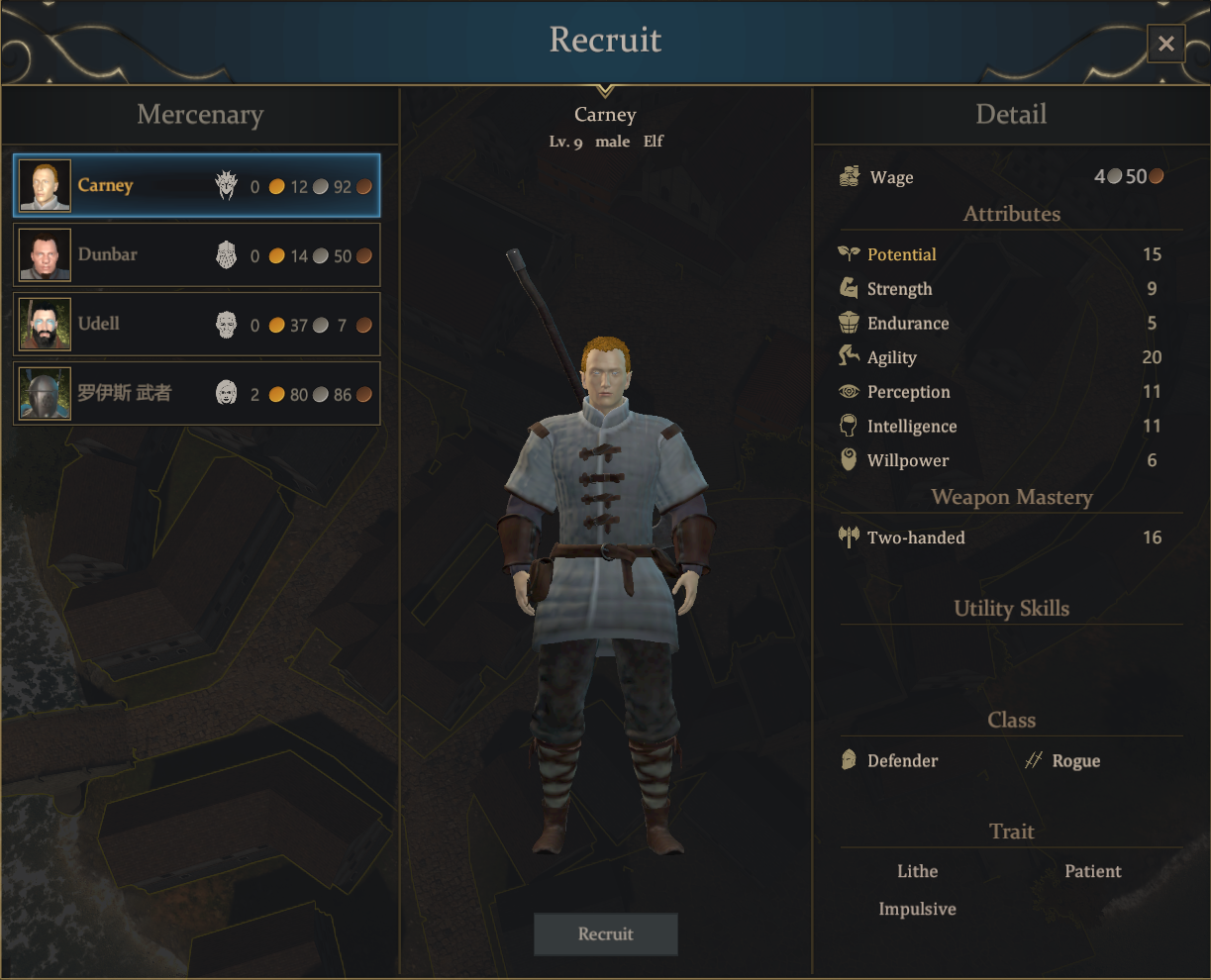Click the Perception eye icon
The height and width of the screenshot is (980, 1211).
tap(849, 392)
